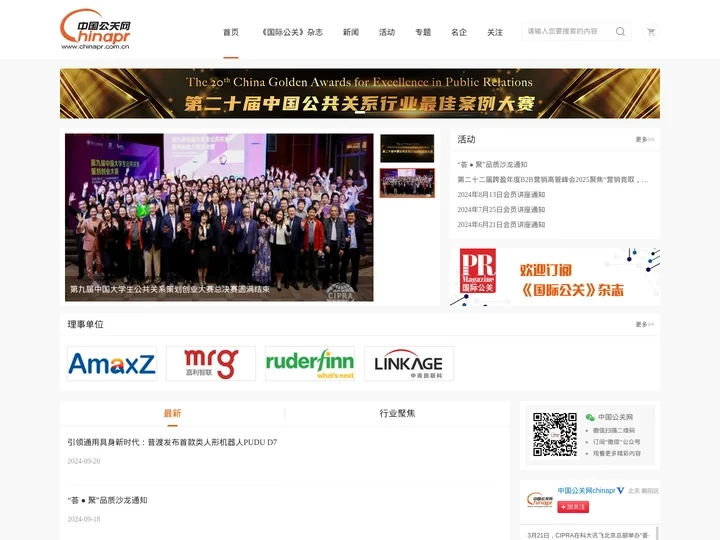Click the mrg 嘉利智联 logo
The width and height of the screenshot is (720, 540).
(x=211, y=364)
